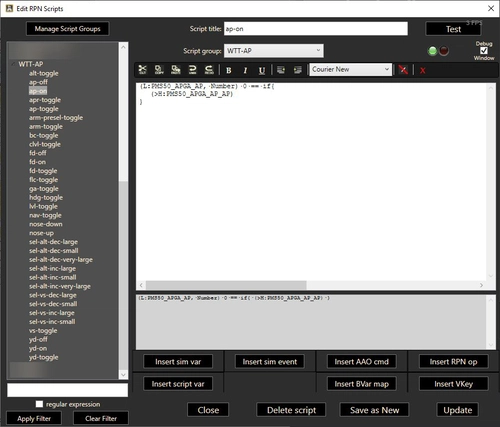Viewport: 500px width, 427px height.
Task: Select the apr-toggle script
Action: (45, 100)
